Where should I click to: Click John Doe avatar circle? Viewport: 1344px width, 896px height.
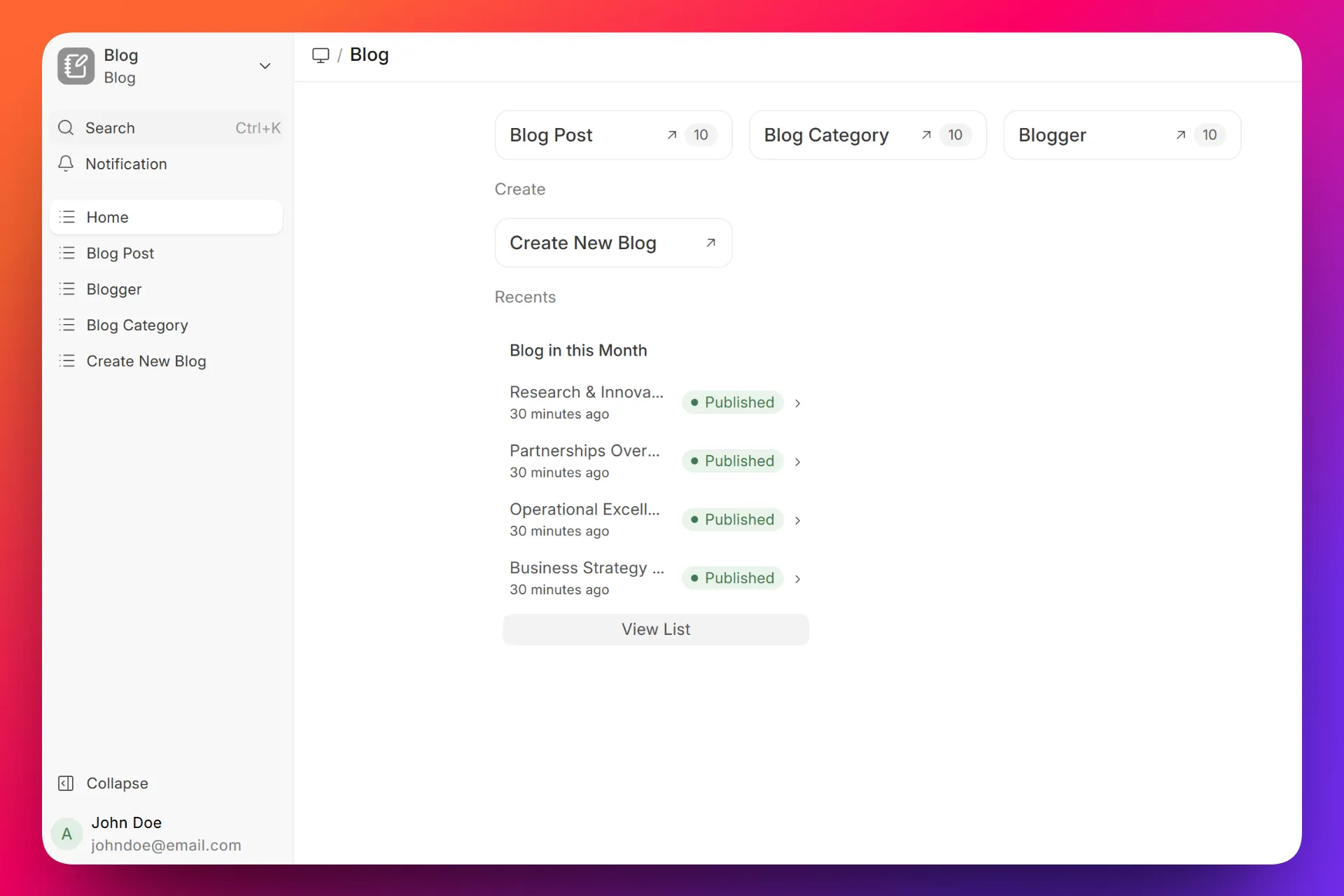coord(67,834)
